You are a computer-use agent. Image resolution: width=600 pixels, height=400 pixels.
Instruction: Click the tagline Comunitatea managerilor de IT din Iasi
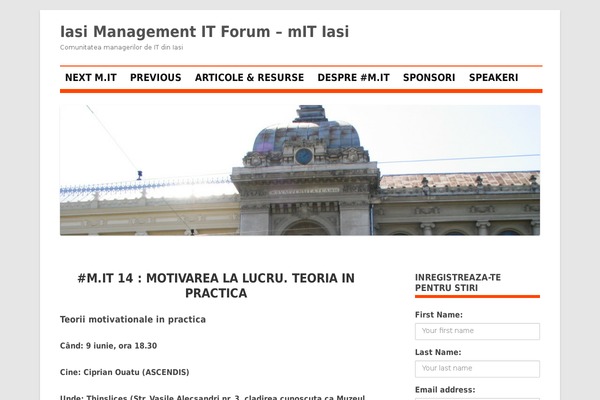pyautogui.click(x=122, y=47)
